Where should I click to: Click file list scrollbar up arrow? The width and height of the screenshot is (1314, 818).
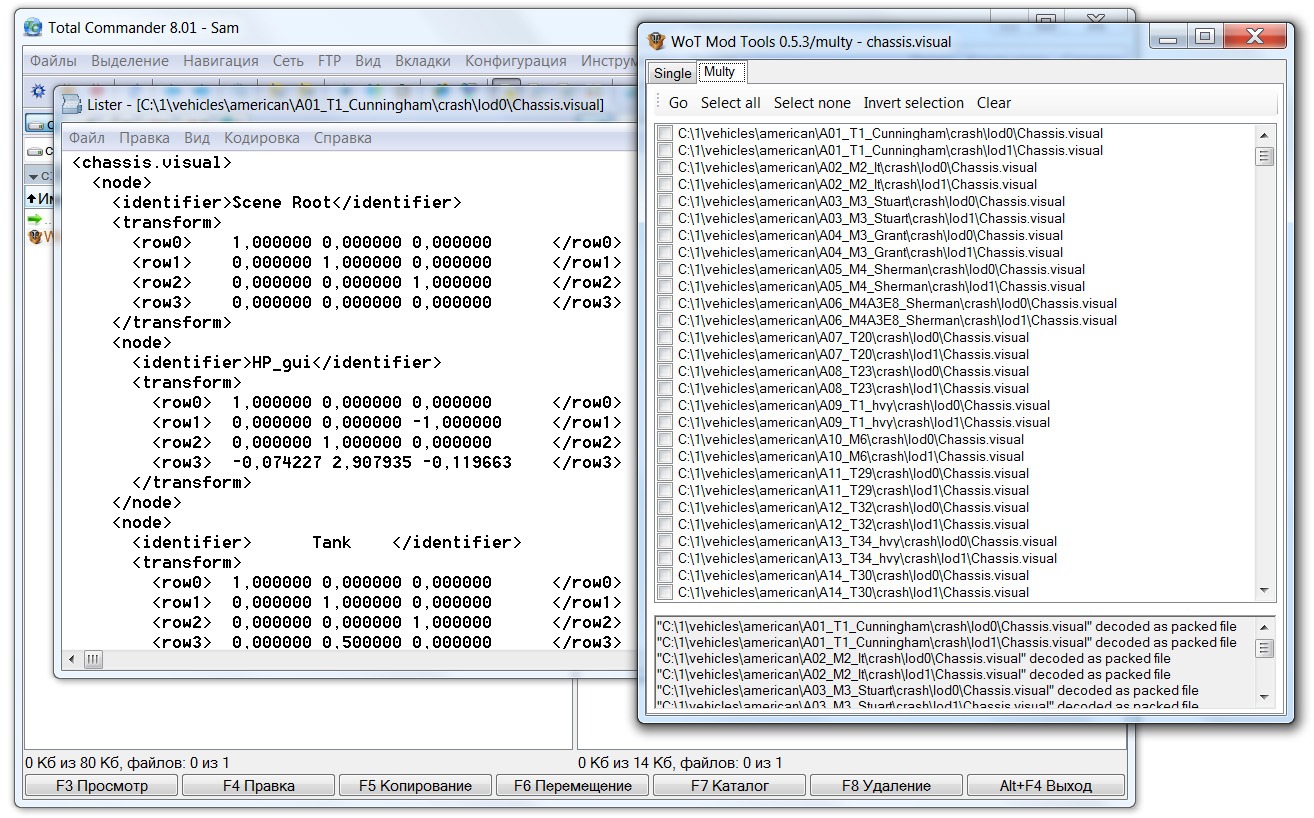pos(1264,136)
